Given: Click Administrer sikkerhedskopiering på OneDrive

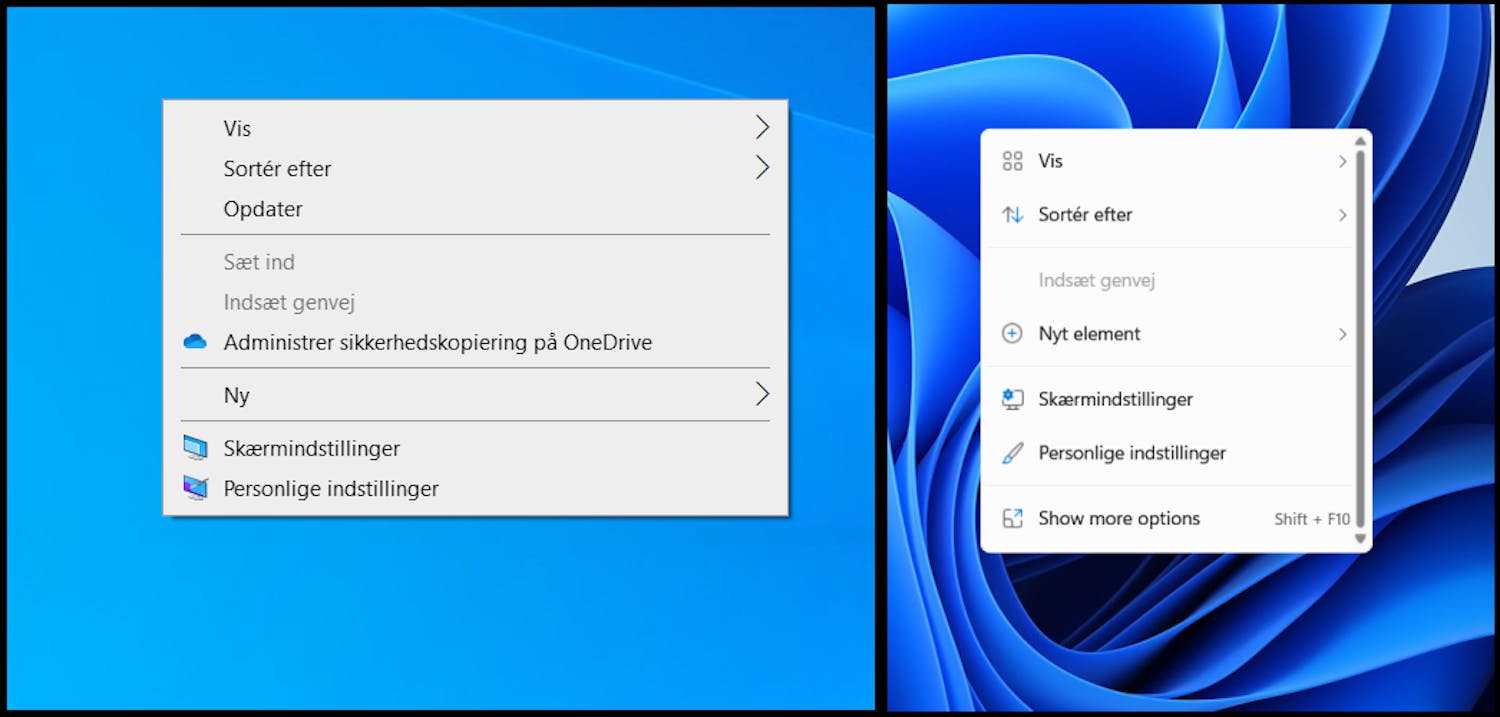Looking at the screenshot, I should point(437,341).
